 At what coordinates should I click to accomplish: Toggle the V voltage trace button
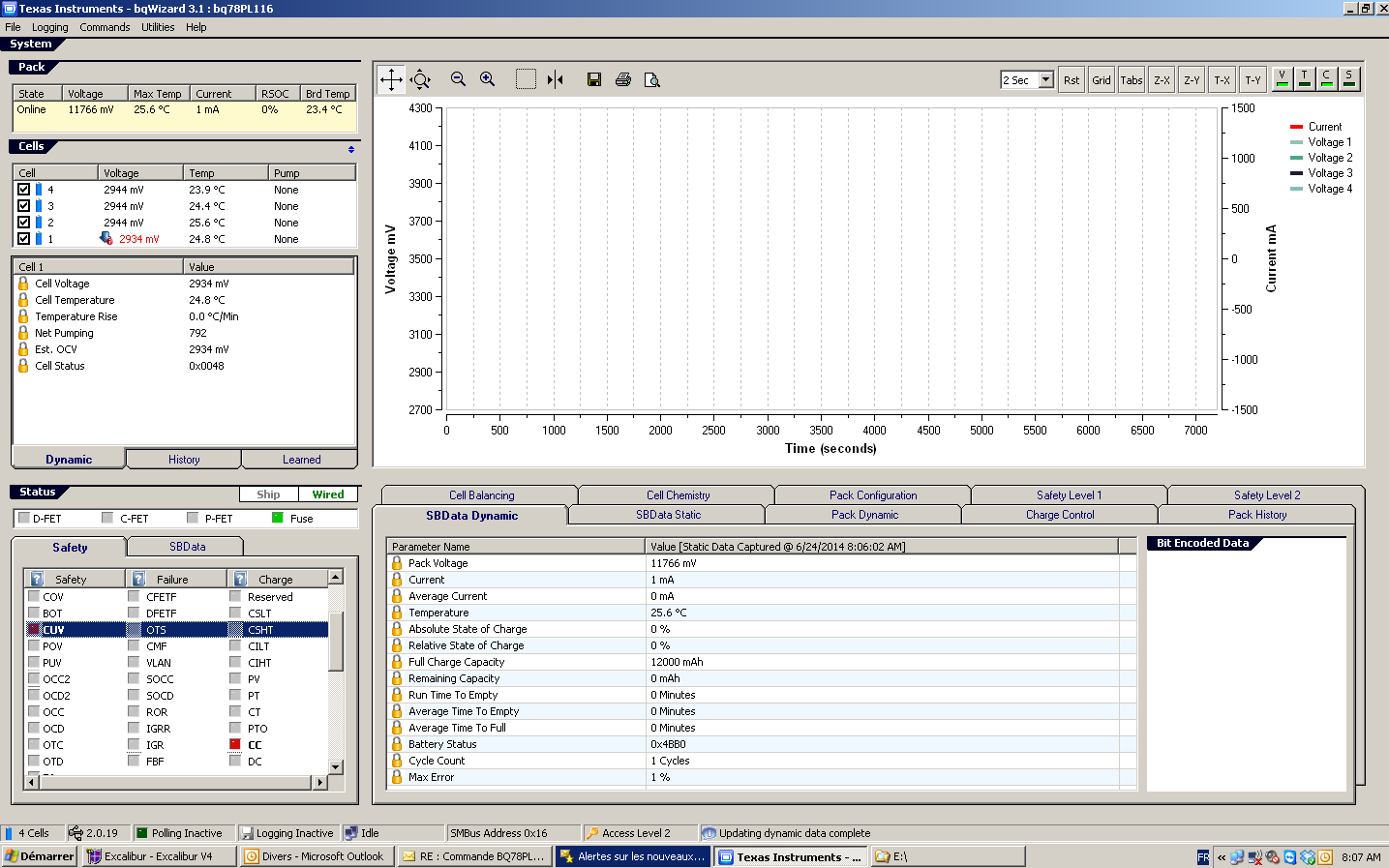(1282, 78)
